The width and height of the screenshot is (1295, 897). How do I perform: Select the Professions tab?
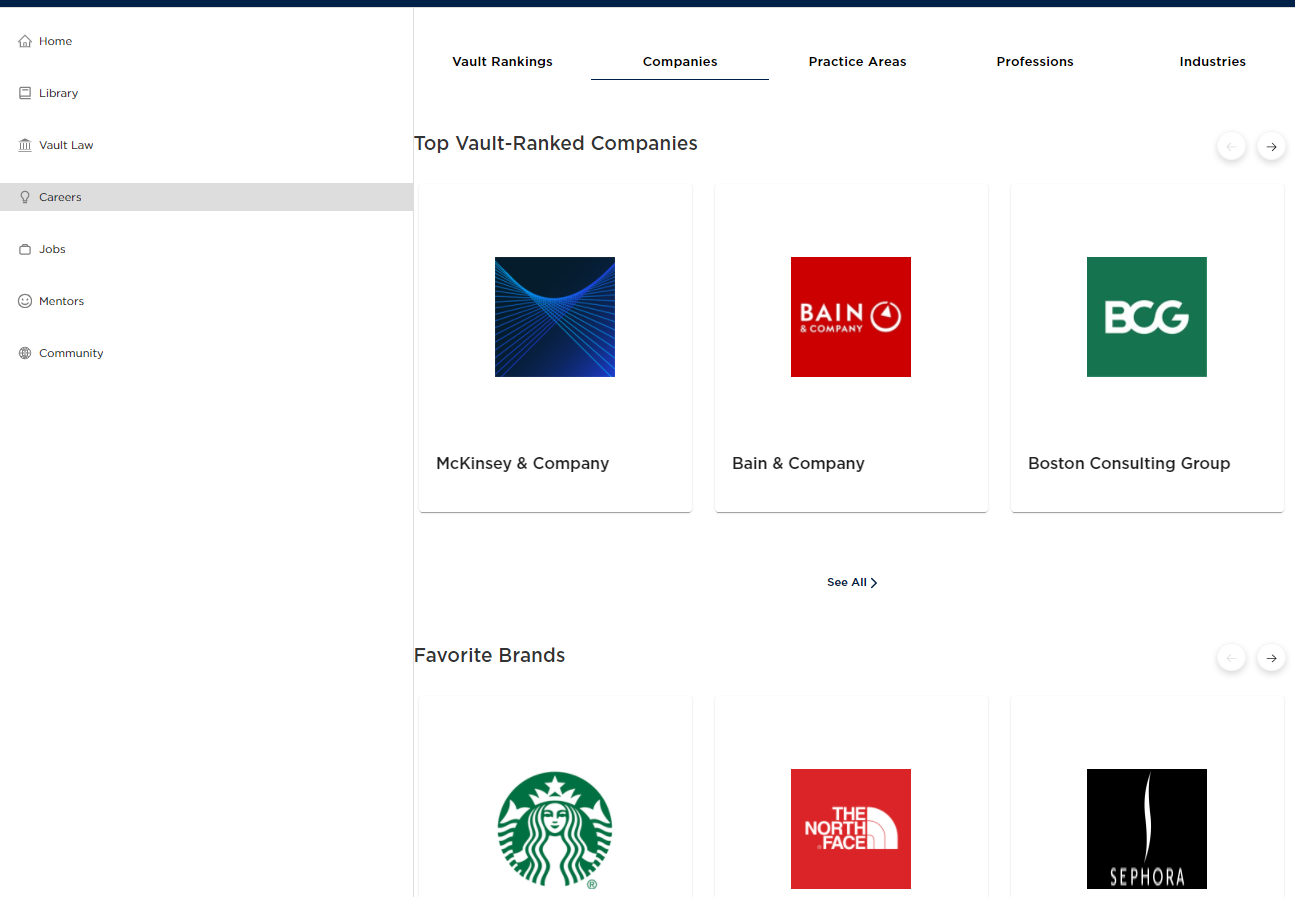(1034, 62)
